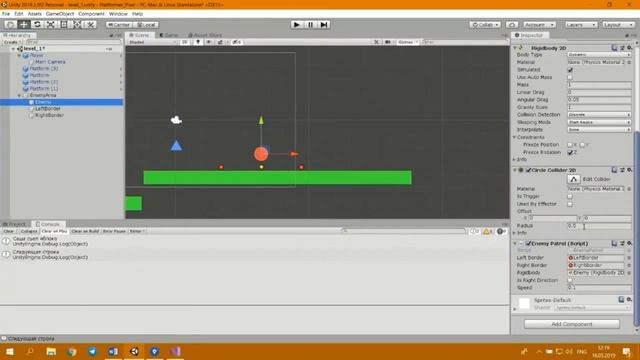The image size is (640, 360).
Task: Toggle Center pivot mode button
Action: (x=118, y=25)
